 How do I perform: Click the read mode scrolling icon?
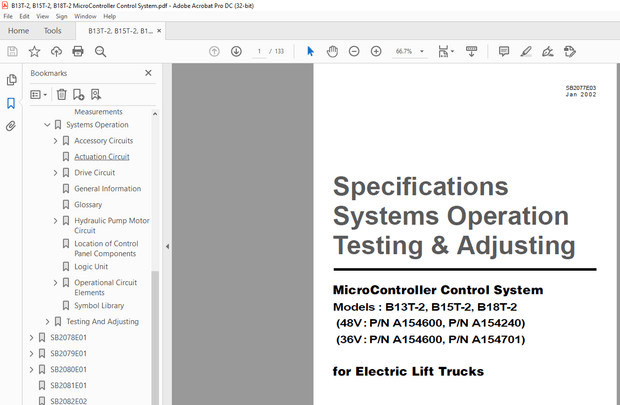[471, 51]
